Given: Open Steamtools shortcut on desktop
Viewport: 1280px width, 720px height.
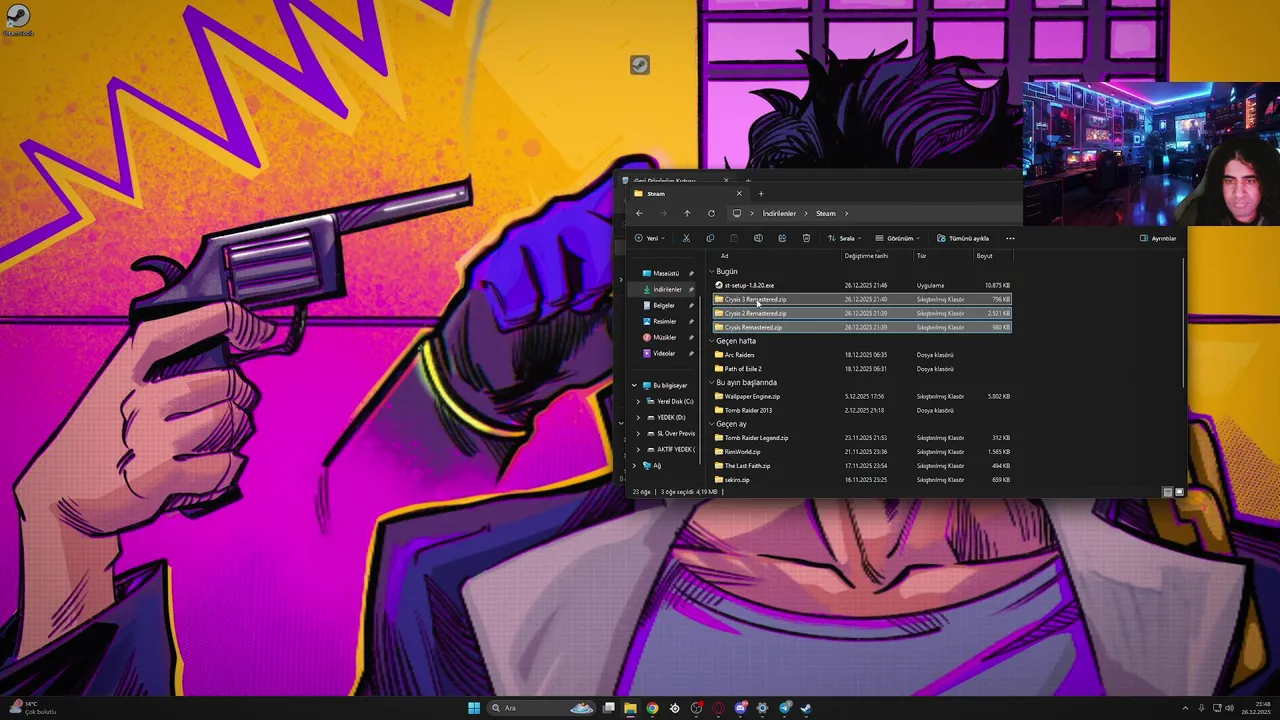Looking at the screenshot, I should (17, 19).
